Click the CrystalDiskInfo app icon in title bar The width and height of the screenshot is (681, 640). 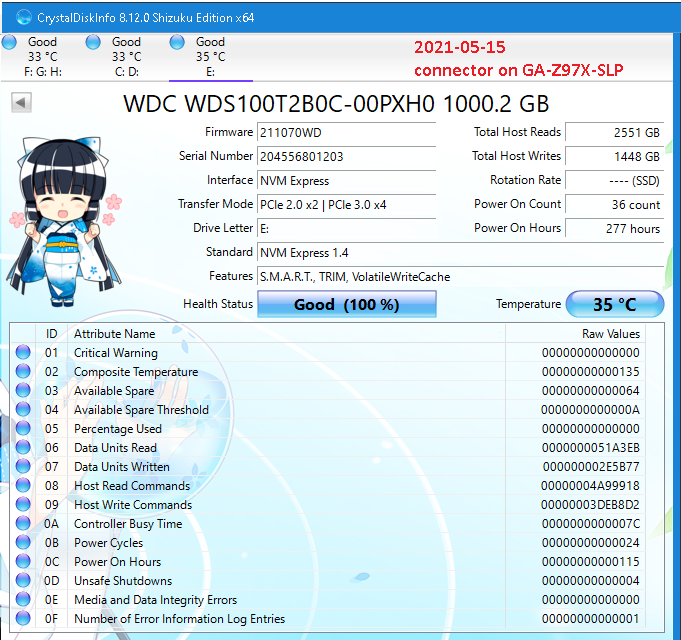23,17
